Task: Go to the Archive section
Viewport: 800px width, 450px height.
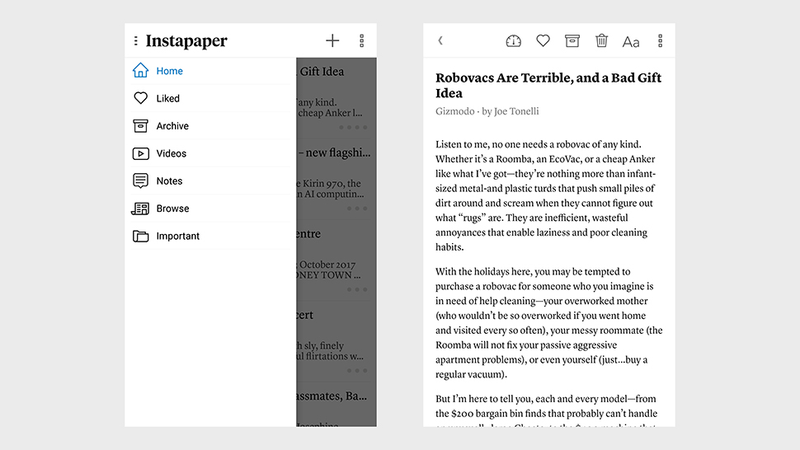Action: point(210,126)
